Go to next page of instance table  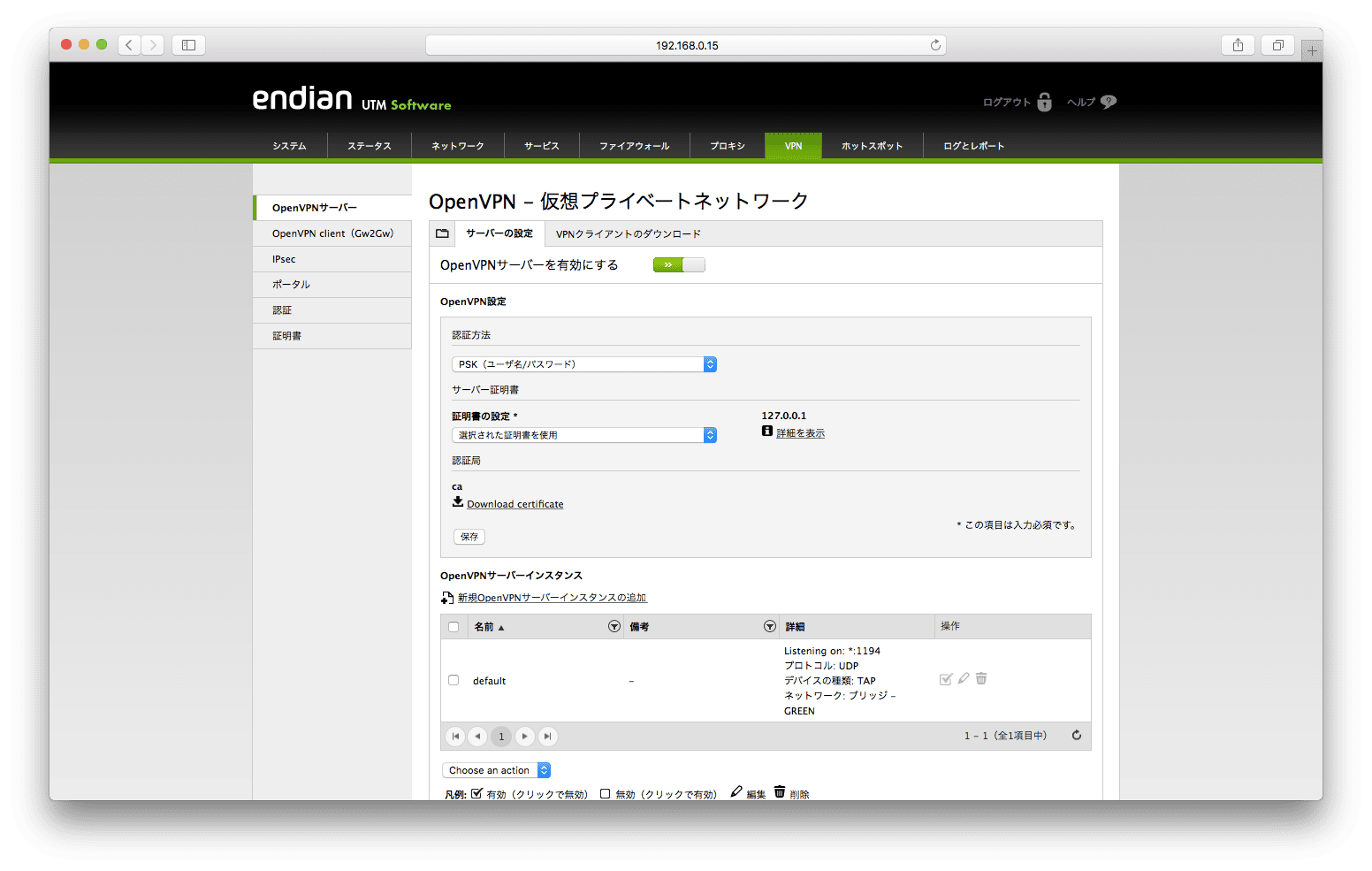[524, 736]
